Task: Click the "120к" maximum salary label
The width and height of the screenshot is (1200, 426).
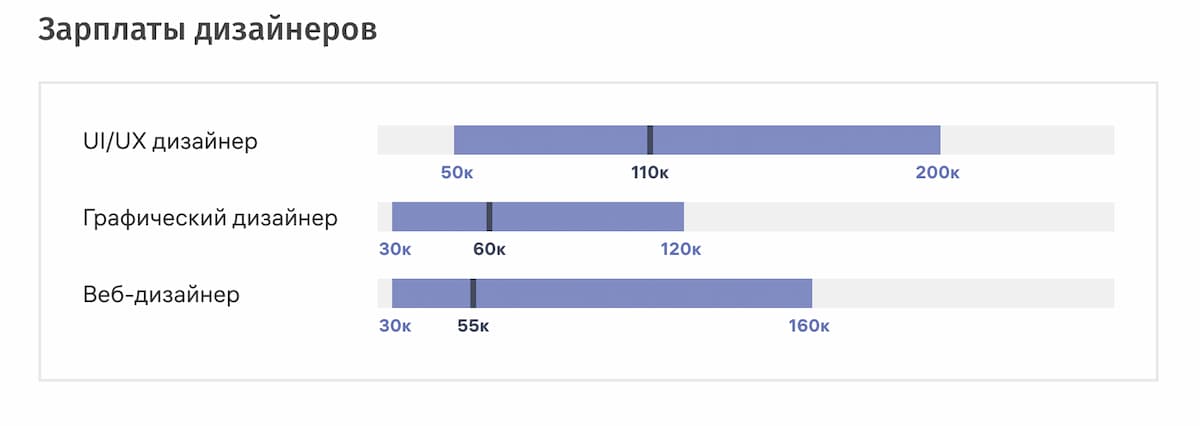Action: tap(681, 249)
